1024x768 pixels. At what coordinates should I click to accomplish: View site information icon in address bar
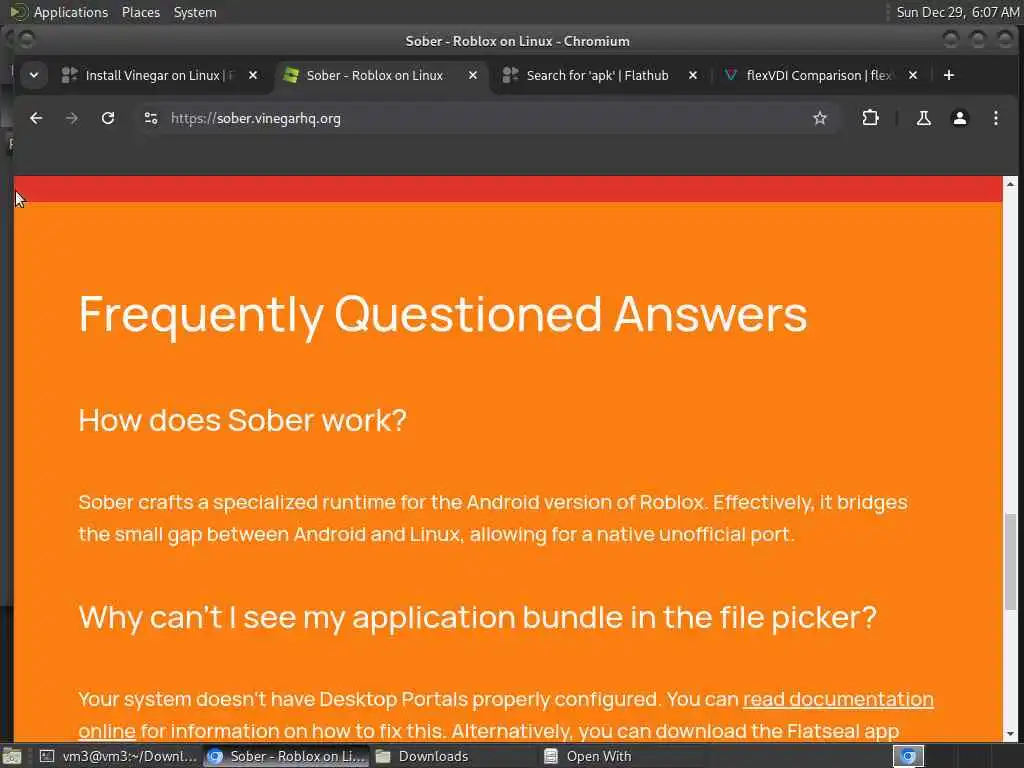click(x=151, y=118)
